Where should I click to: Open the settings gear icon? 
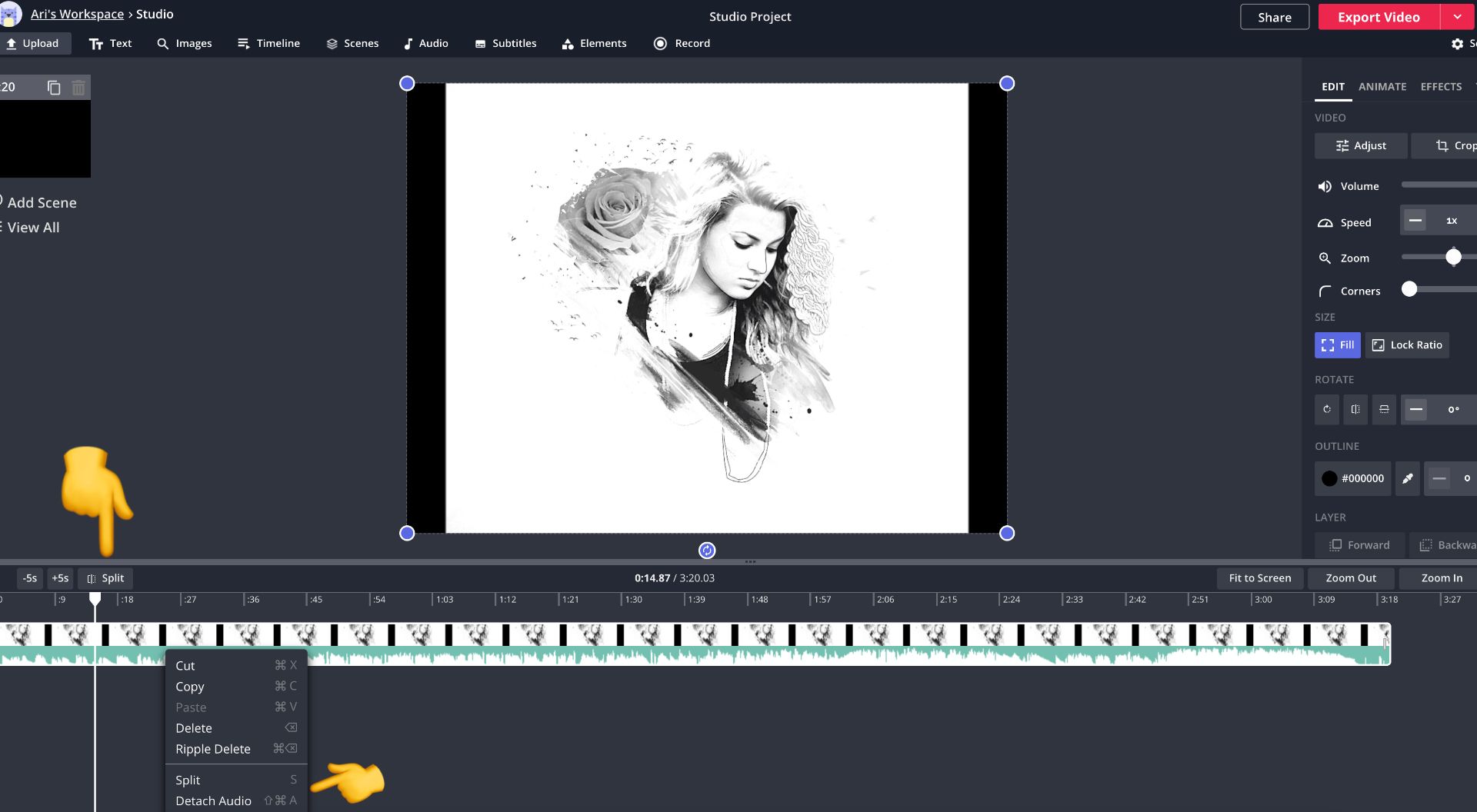click(1457, 44)
